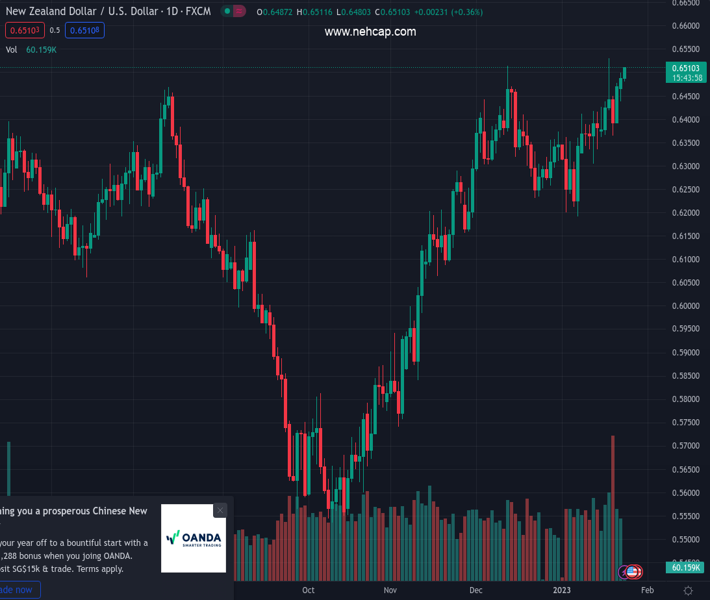Viewport: 710px width, 600px height.
Task: Click the Nov label on the time axis
Action: pos(390,590)
